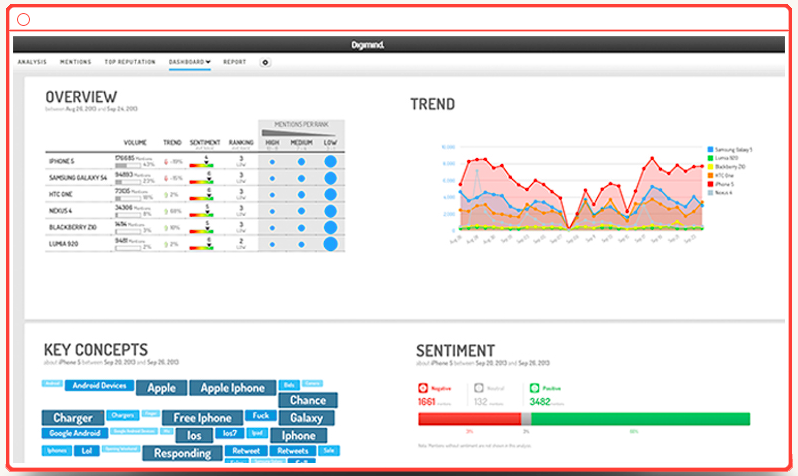Select the Apple key concept tag
This screenshot has width=798, height=476.
(x=161, y=388)
